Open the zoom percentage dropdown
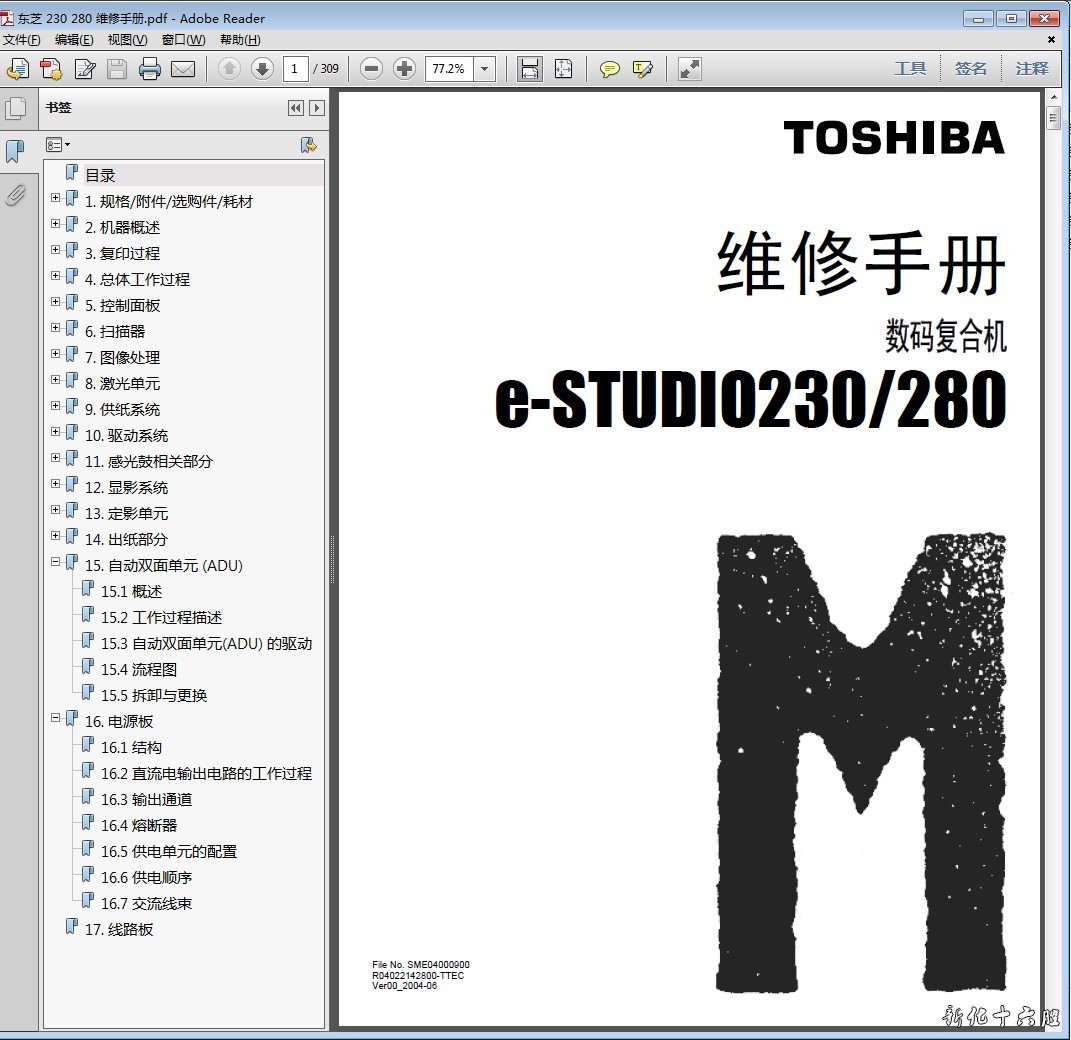 485,69
